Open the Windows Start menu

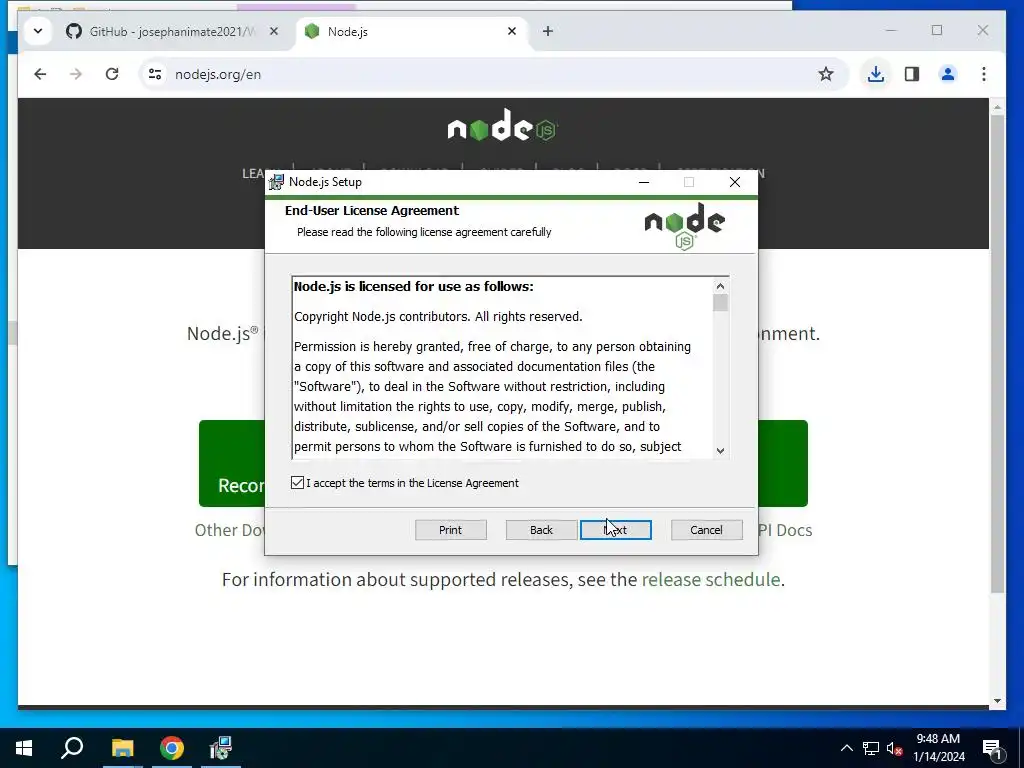click(x=24, y=748)
